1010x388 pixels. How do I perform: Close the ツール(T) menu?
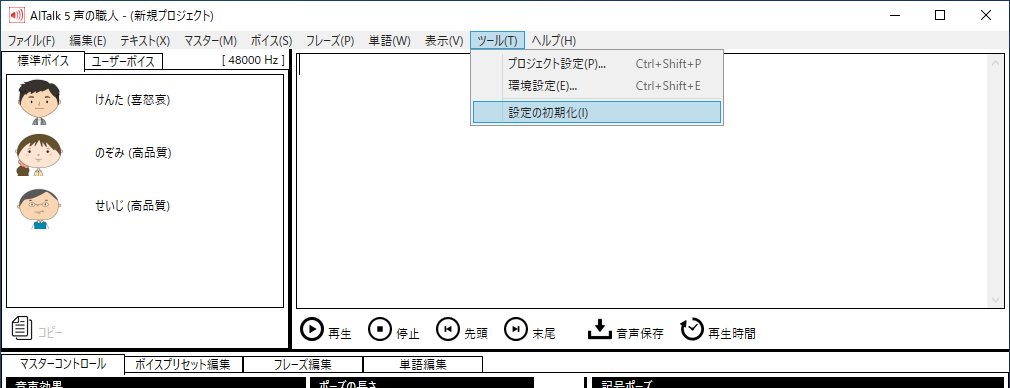(x=497, y=41)
